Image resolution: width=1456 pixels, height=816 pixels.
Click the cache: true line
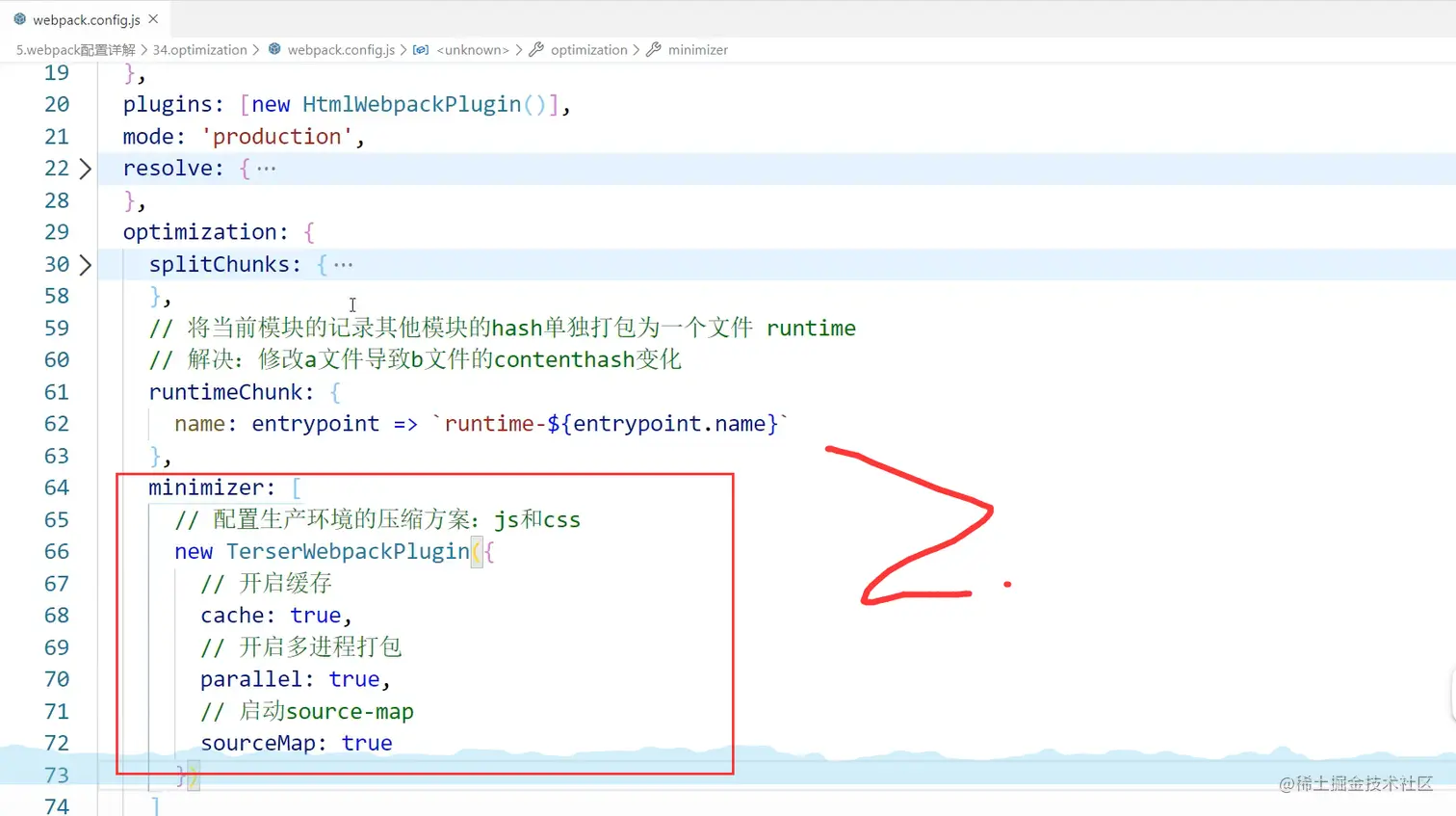pos(276,616)
